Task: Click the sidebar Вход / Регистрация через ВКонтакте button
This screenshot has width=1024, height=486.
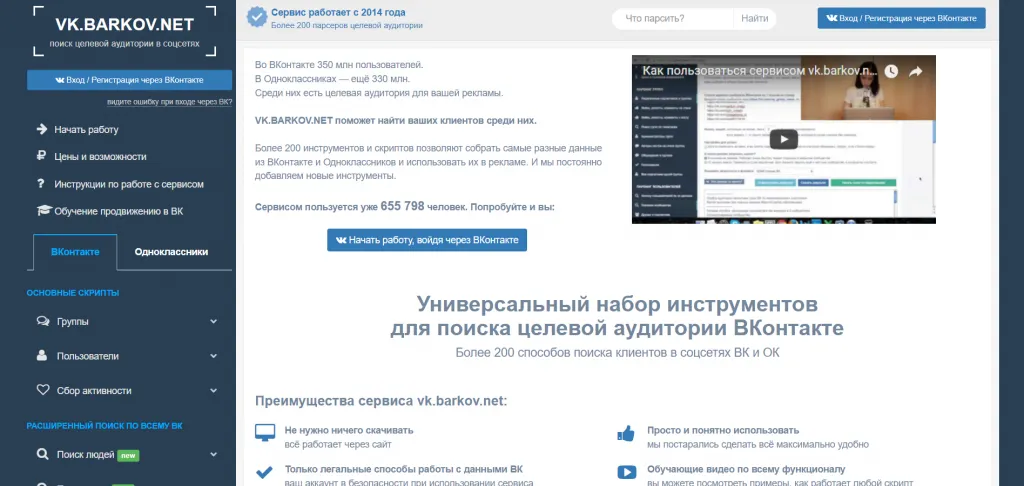Action: 129,80
